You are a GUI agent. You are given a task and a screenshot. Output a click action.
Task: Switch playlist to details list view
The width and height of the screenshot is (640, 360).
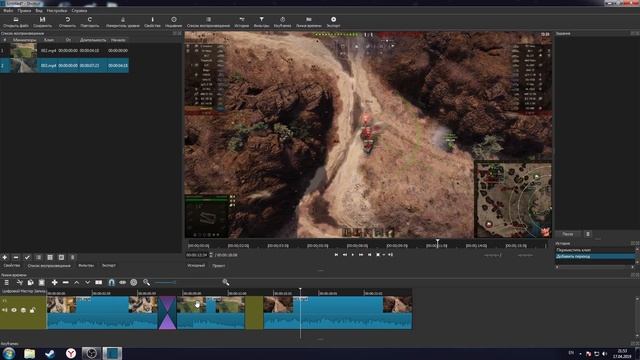coord(38,258)
